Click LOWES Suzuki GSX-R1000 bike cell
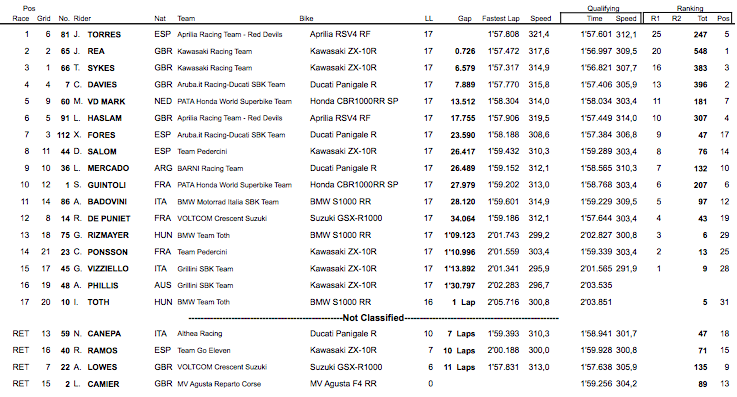 [x=346, y=367]
